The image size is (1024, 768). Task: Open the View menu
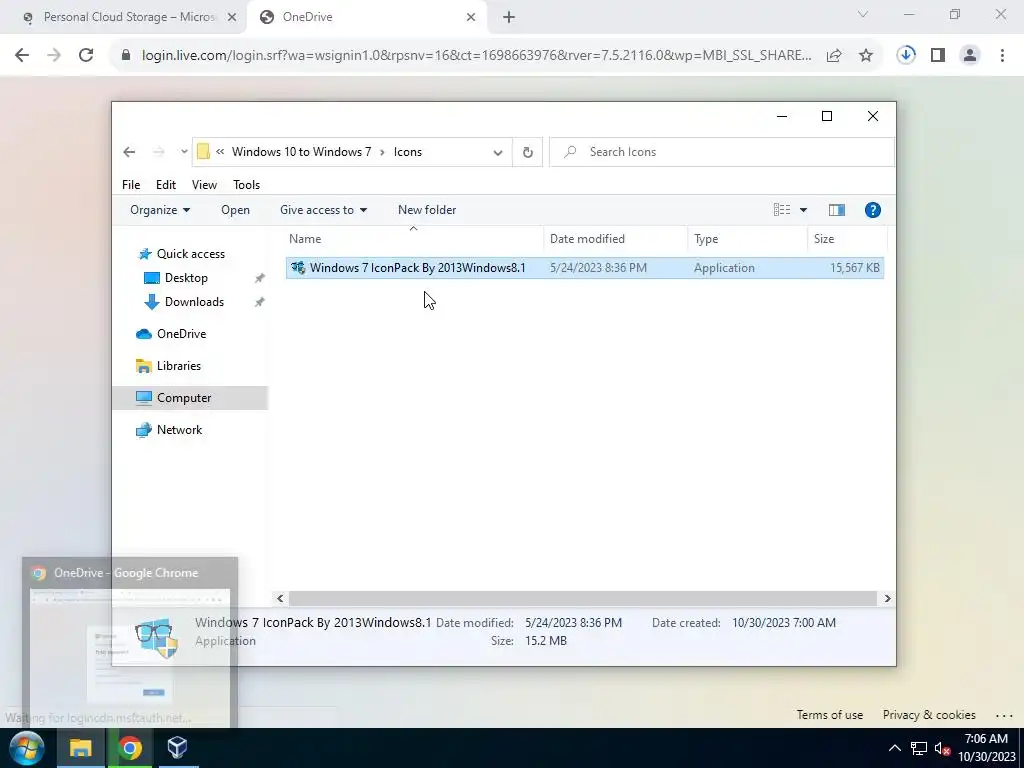pos(204,185)
